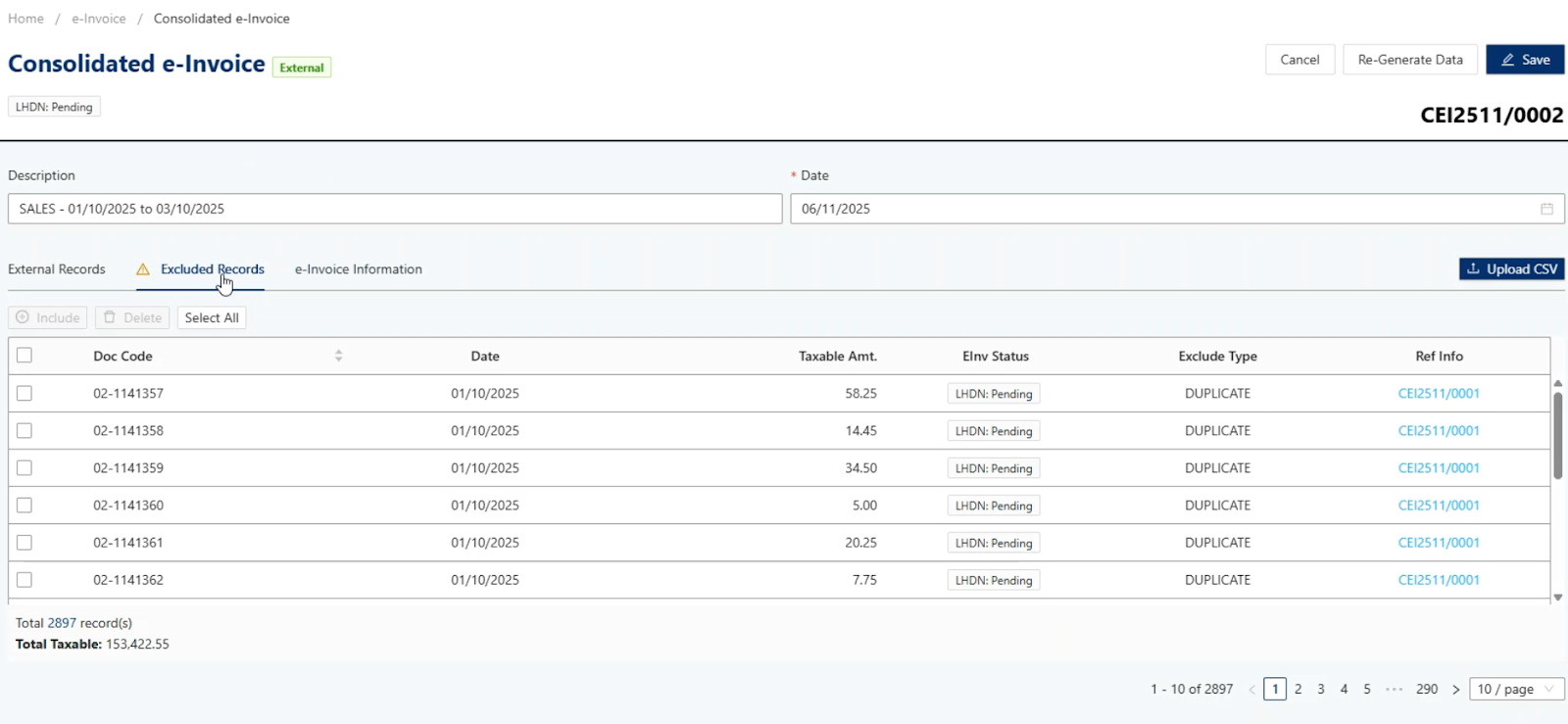Click the Select All button
Image resolution: width=1568 pixels, height=724 pixels.
tap(212, 317)
